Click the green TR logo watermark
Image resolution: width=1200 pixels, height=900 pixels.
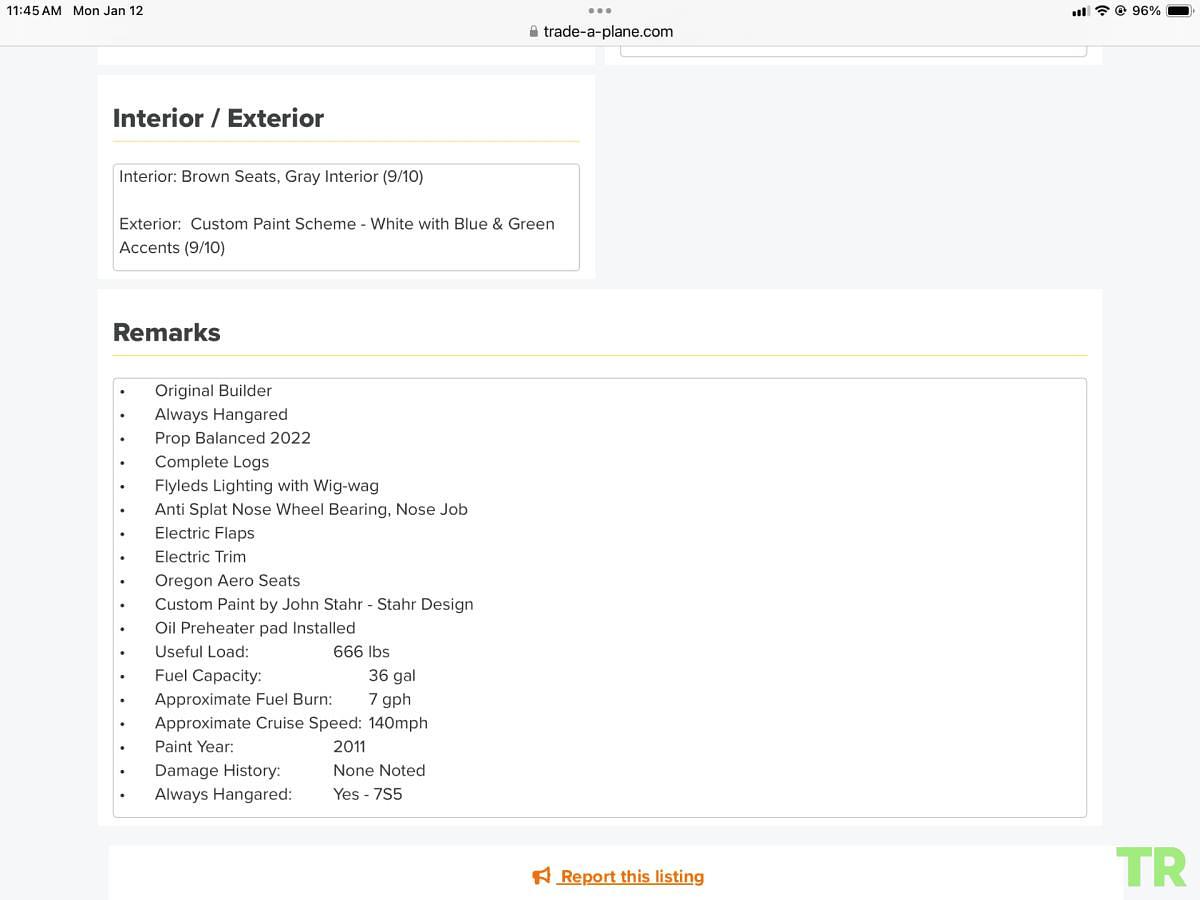[x=1152, y=866]
